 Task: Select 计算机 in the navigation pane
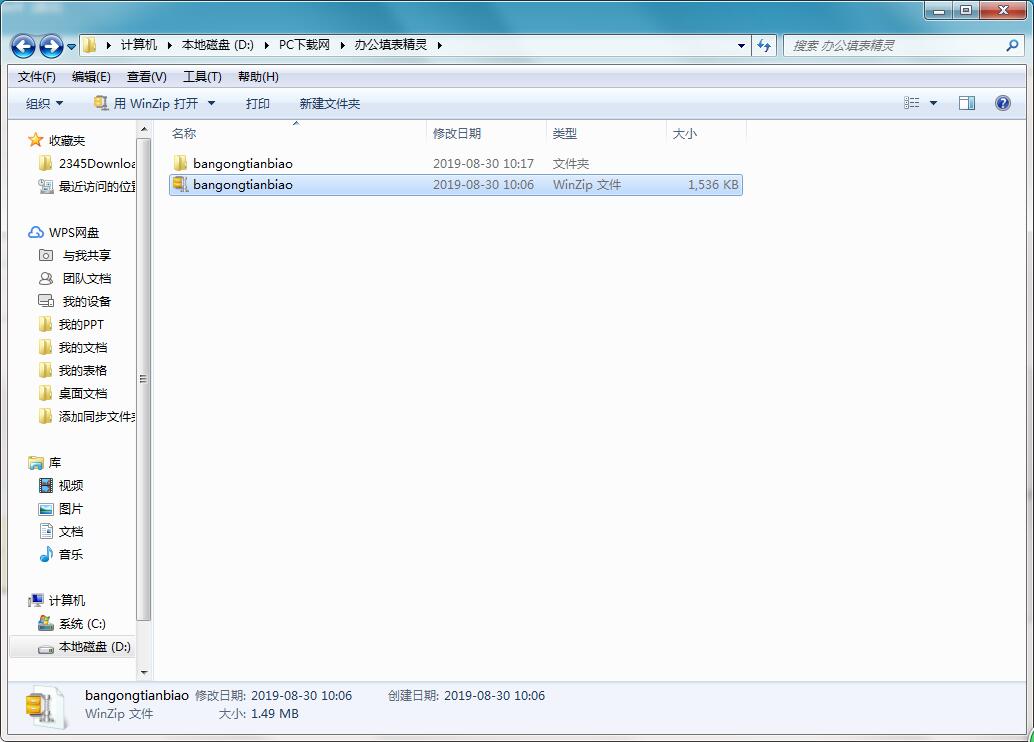[x=57, y=600]
